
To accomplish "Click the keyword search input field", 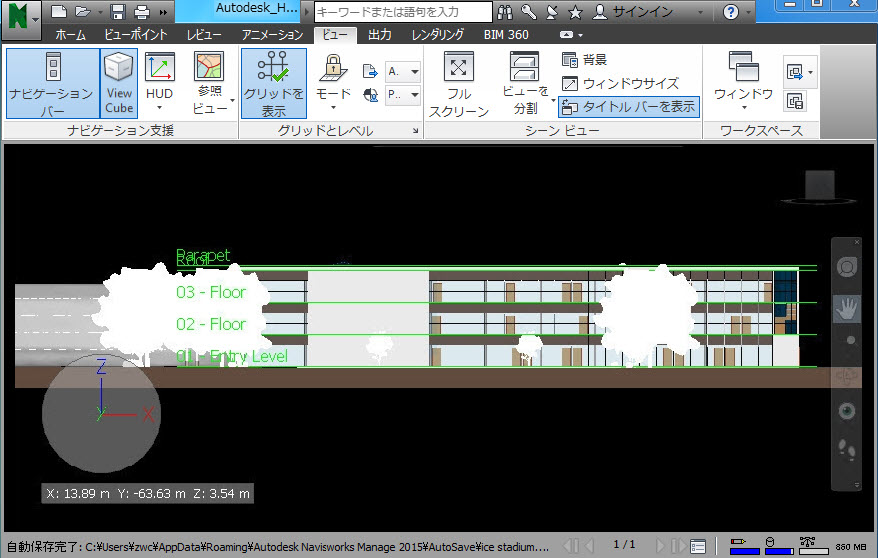I will point(403,12).
